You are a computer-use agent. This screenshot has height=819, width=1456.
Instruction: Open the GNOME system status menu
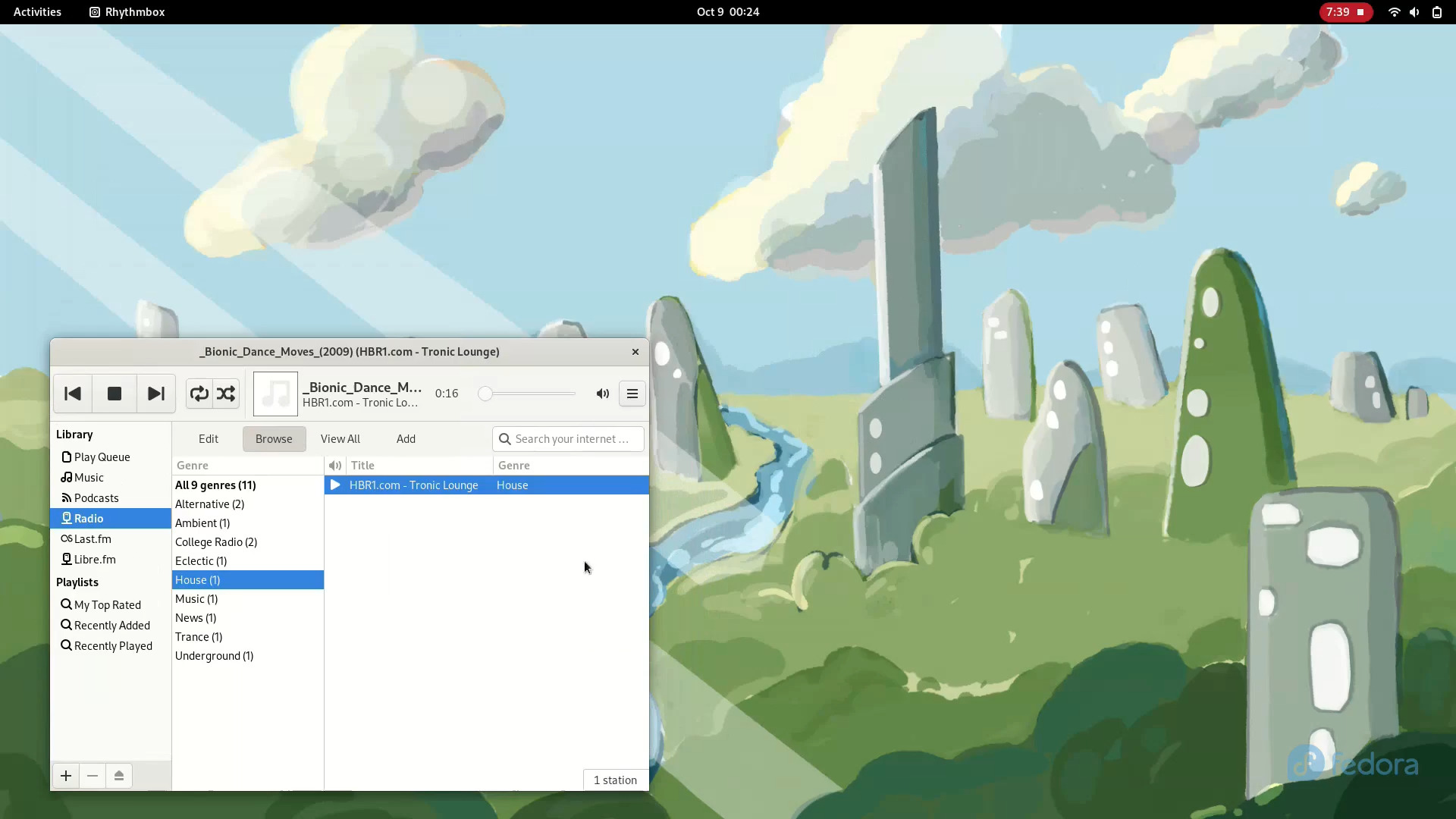point(1414,12)
